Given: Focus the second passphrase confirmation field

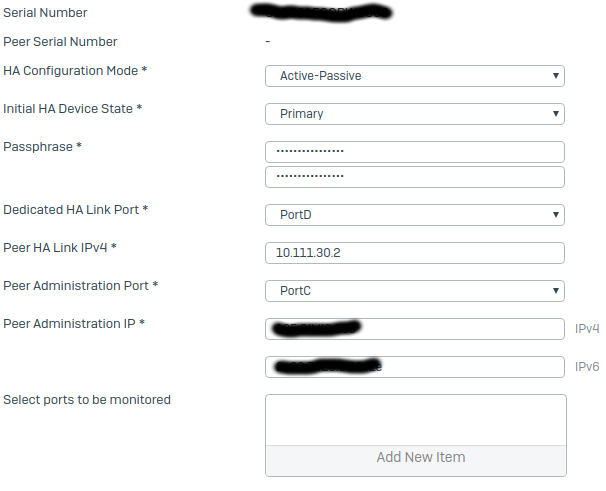Looking at the screenshot, I should pos(415,177).
